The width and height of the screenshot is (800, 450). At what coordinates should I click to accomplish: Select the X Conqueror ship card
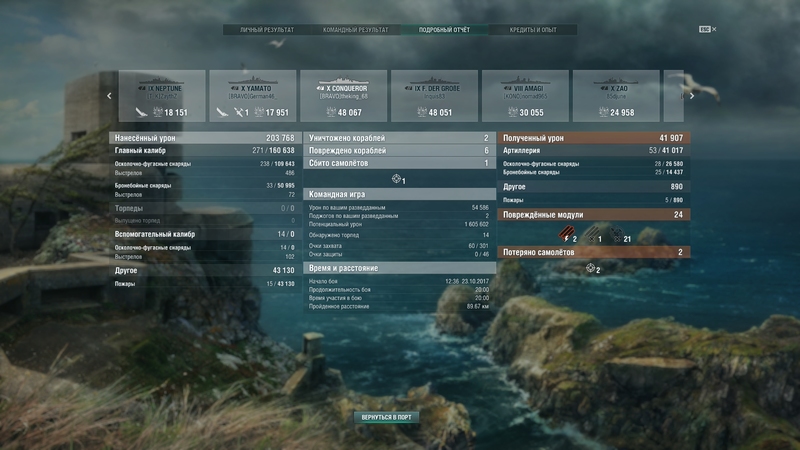click(x=343, y=96)
